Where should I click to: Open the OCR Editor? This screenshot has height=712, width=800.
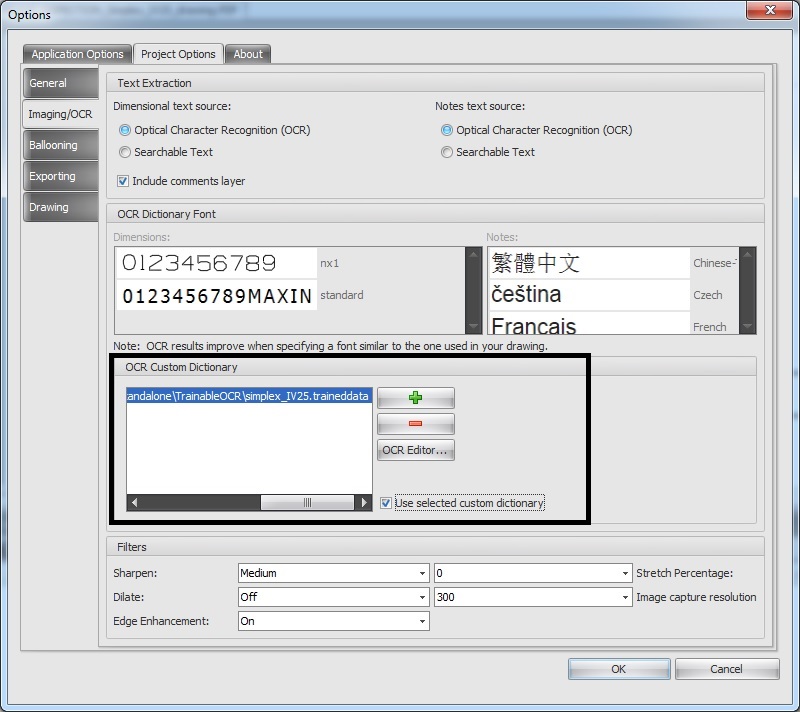[x=416, y=451]
